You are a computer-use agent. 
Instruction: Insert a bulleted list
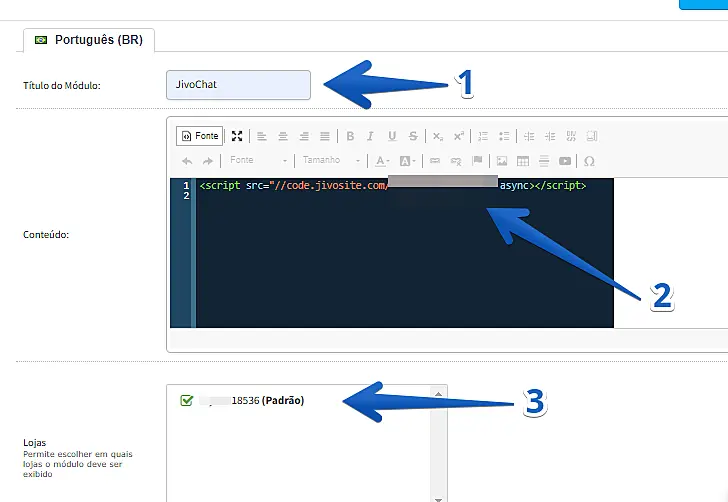point(504,136)
